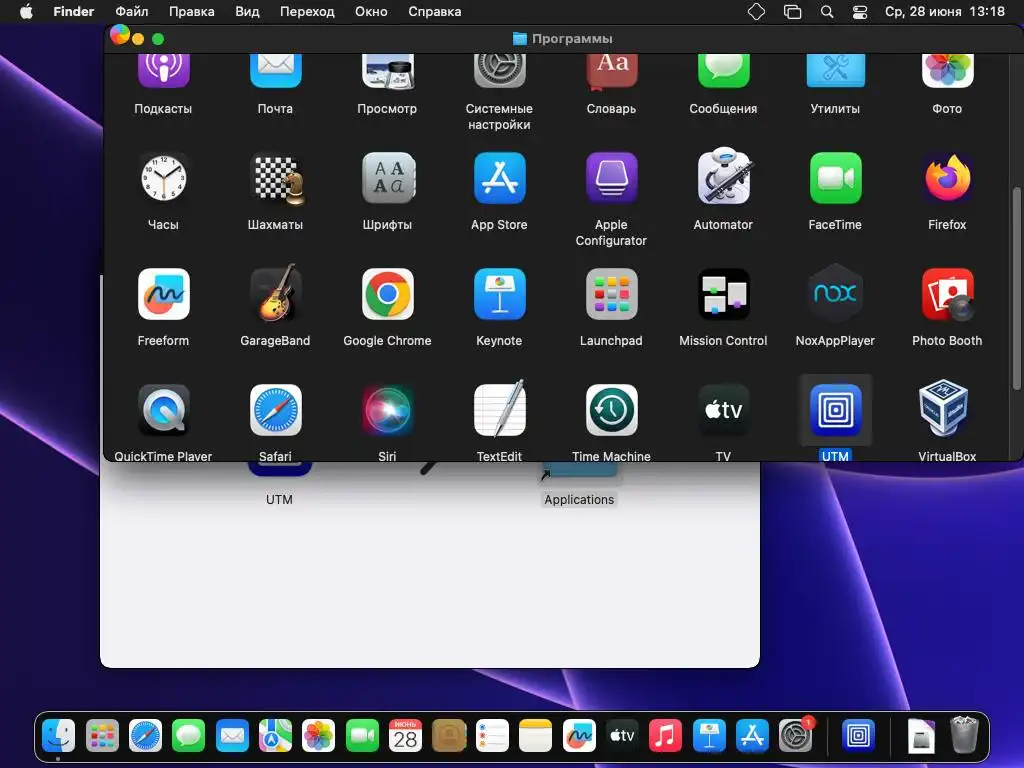Open Contacts from the Dock
The image size is (1024, 768).
pos(449,736)
